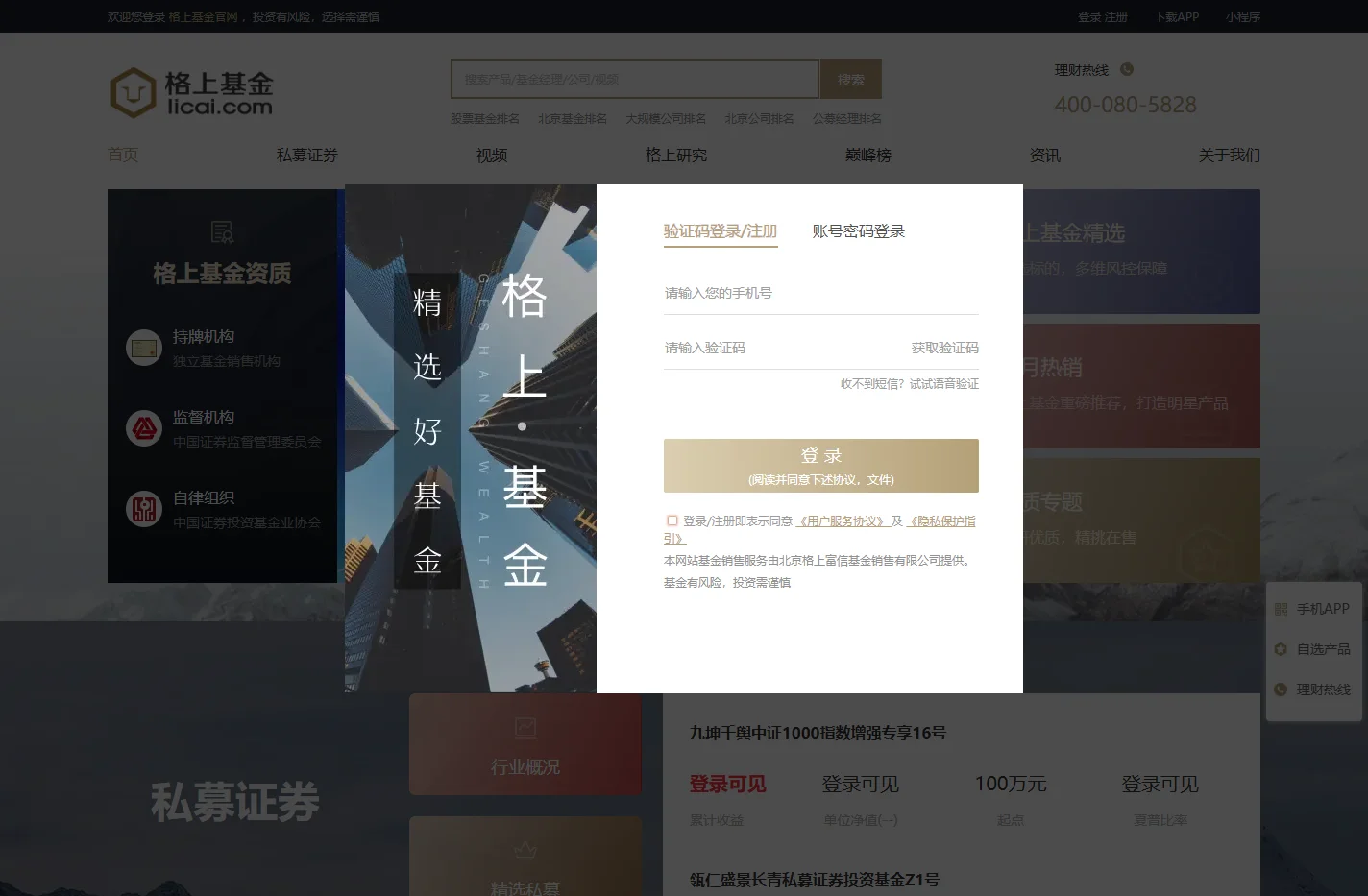Click the chart icon on the 行业概况 card
1368x896 pixels.
coord(525,728)
